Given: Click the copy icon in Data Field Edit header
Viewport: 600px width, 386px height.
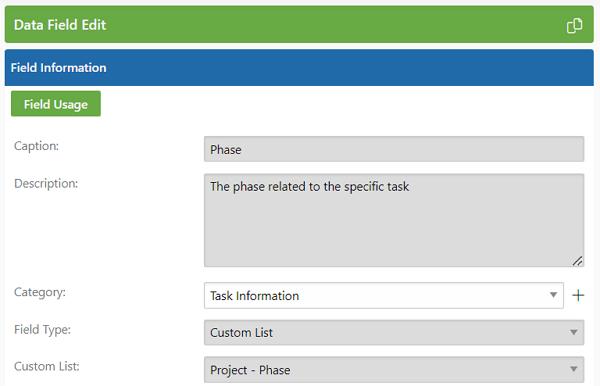Looking at the screenshot, I should point(574,26).
